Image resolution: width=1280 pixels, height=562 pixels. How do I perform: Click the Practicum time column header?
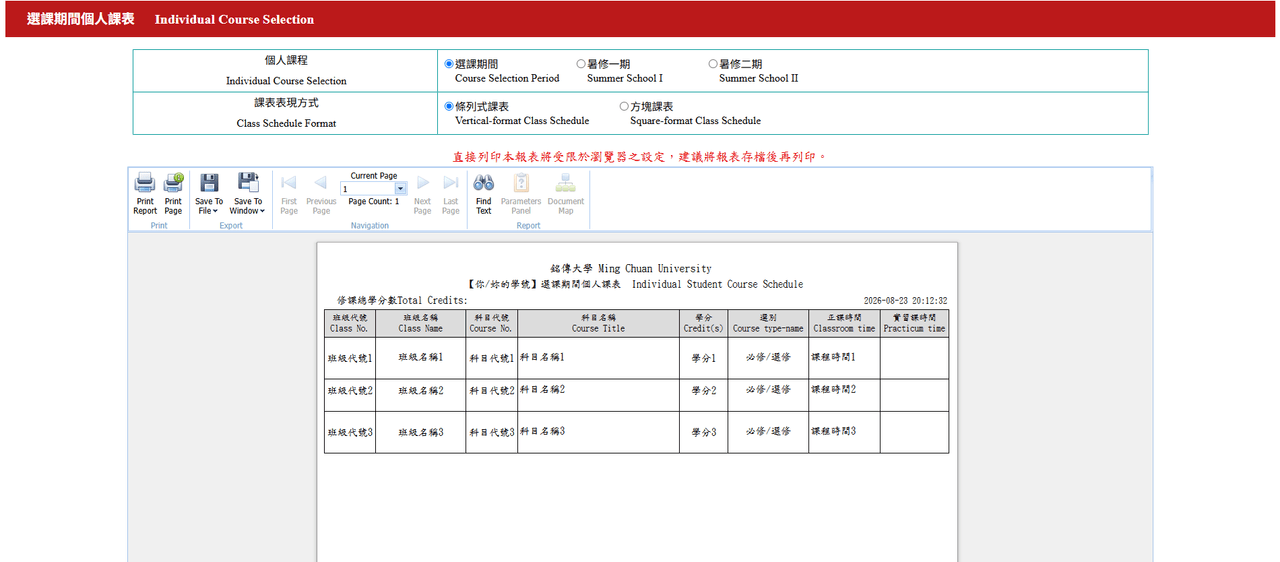(x=914, y=323)
